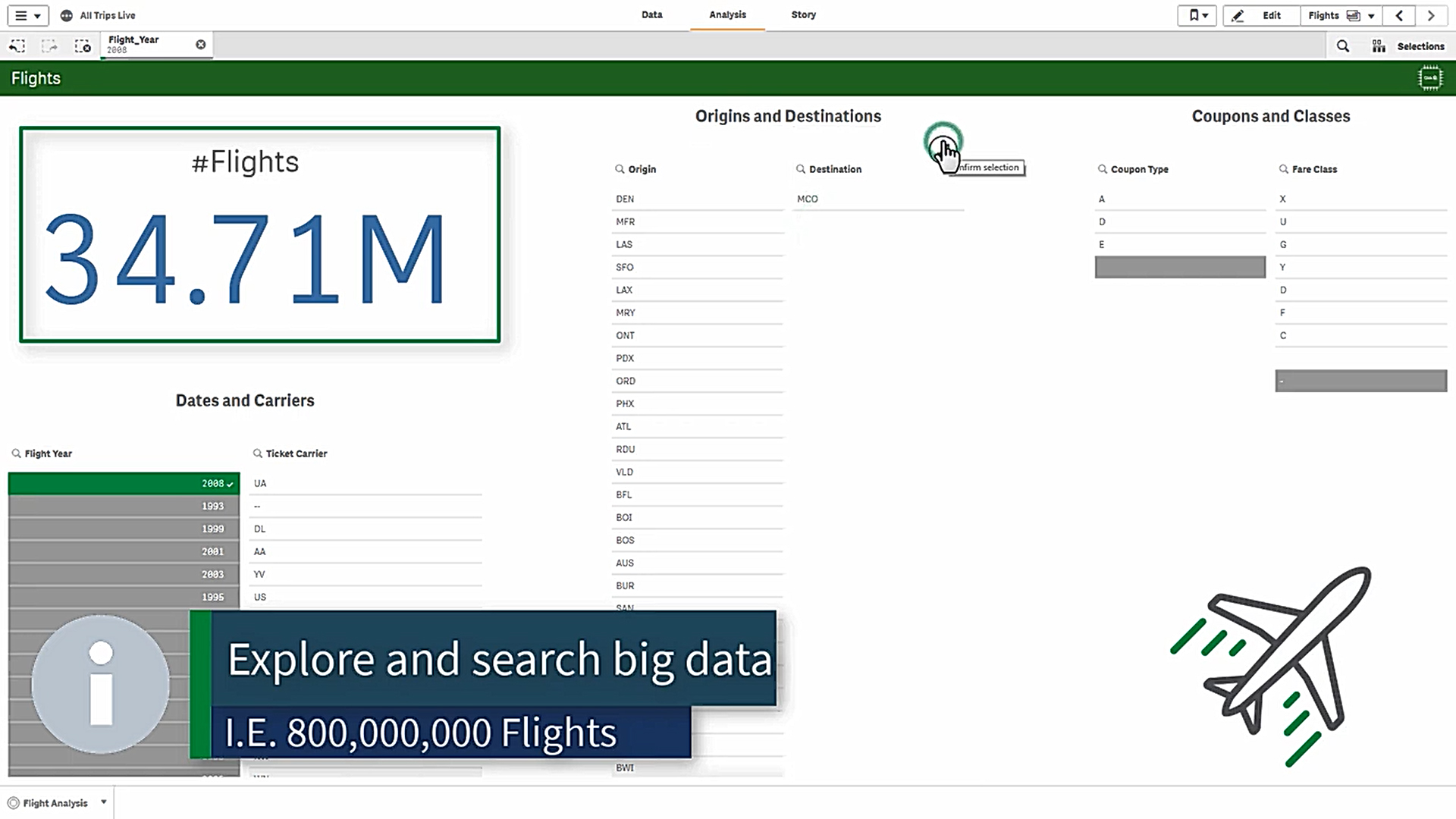Select Fare Class F

(x=1361, y=312)
